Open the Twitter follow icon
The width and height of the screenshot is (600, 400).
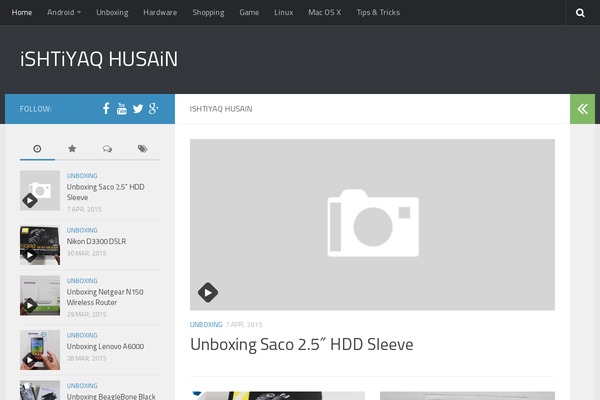[x=138, y=109]
